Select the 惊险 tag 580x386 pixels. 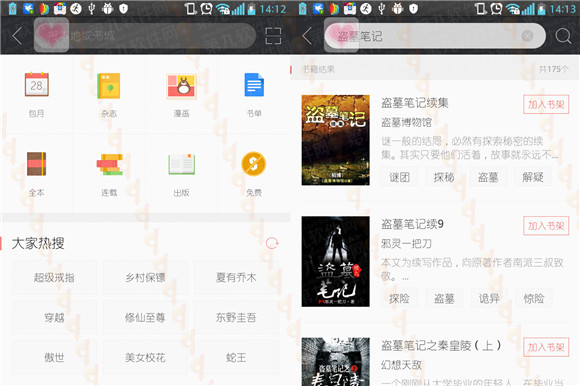pyautogui.click(x=534, y=298)
